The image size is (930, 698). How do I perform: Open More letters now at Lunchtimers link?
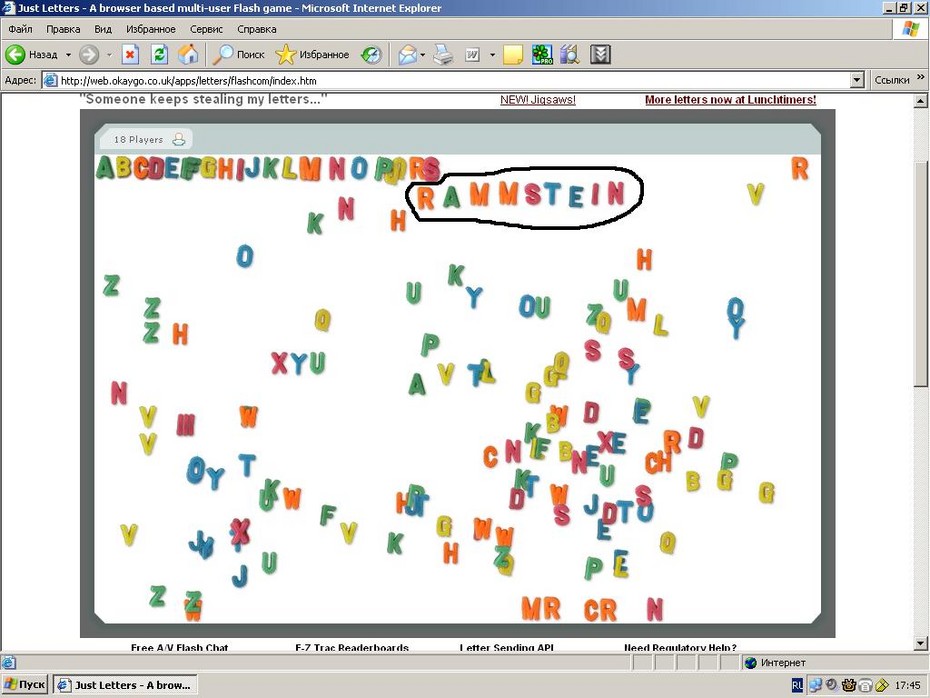731,100
